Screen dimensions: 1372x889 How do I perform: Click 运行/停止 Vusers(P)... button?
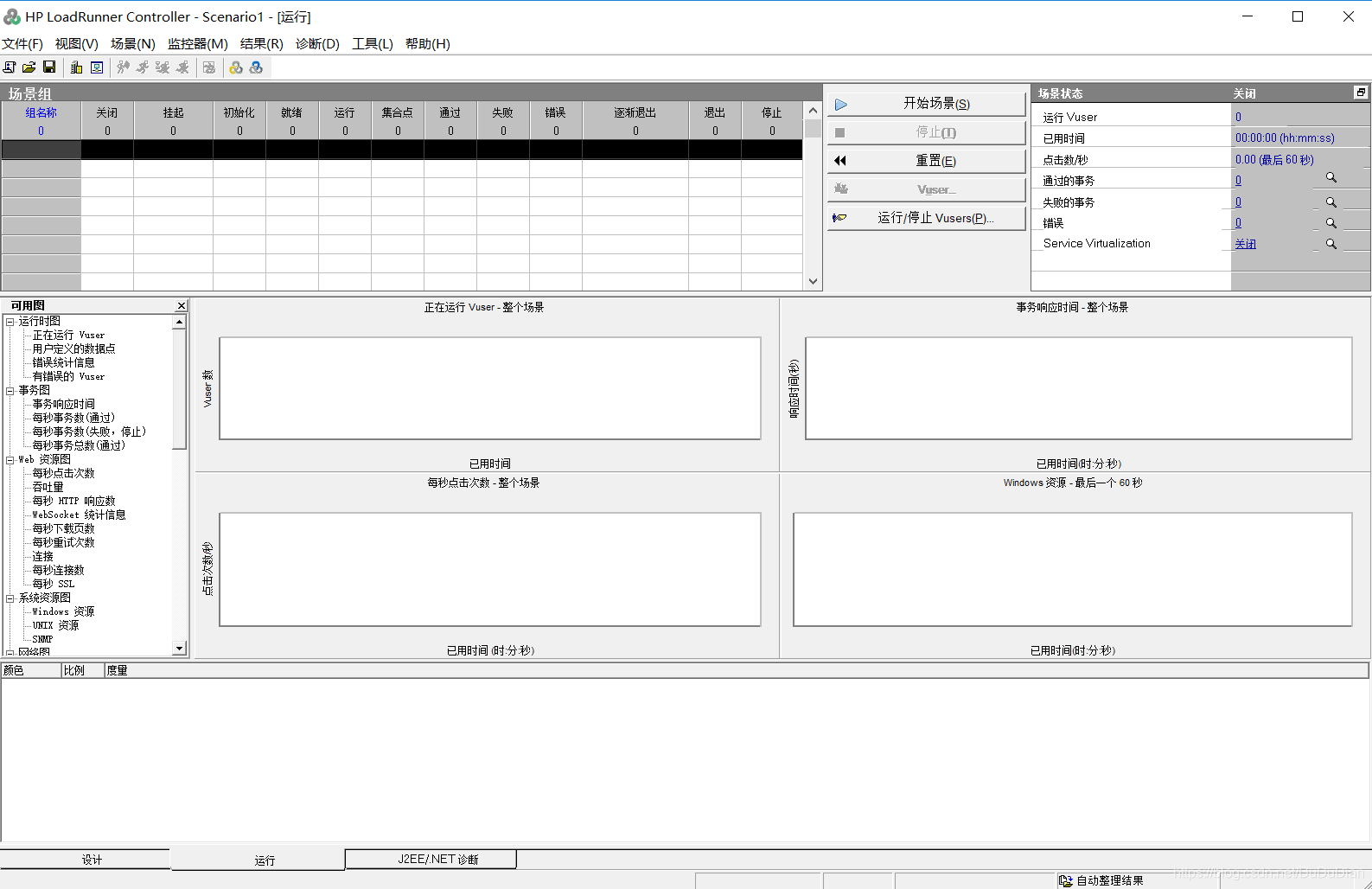click(926, 218)
